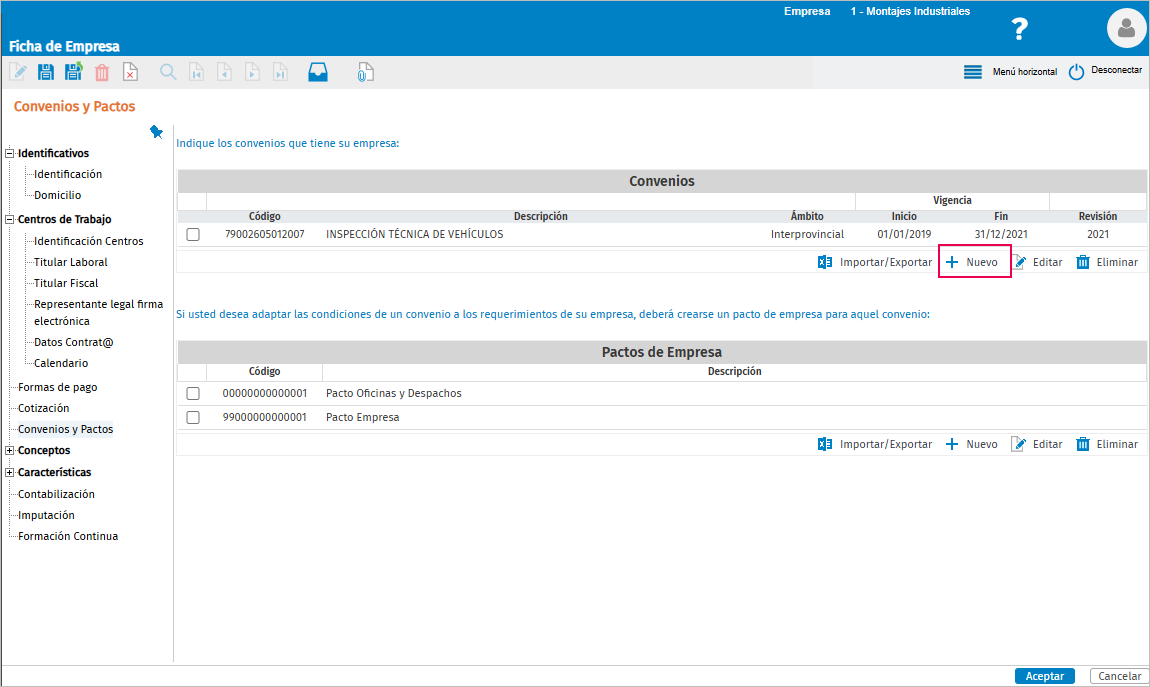Expand the Características tree node

[10, 472]
